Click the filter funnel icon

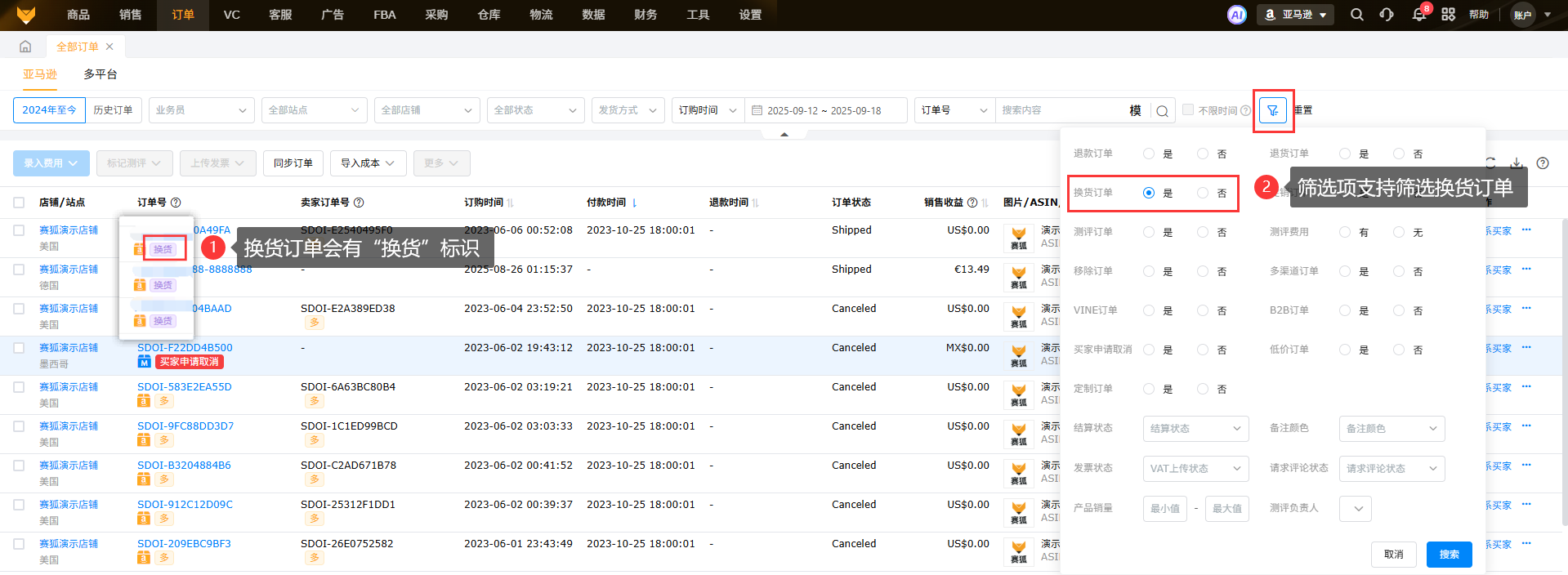click(x=1272, y=110)
